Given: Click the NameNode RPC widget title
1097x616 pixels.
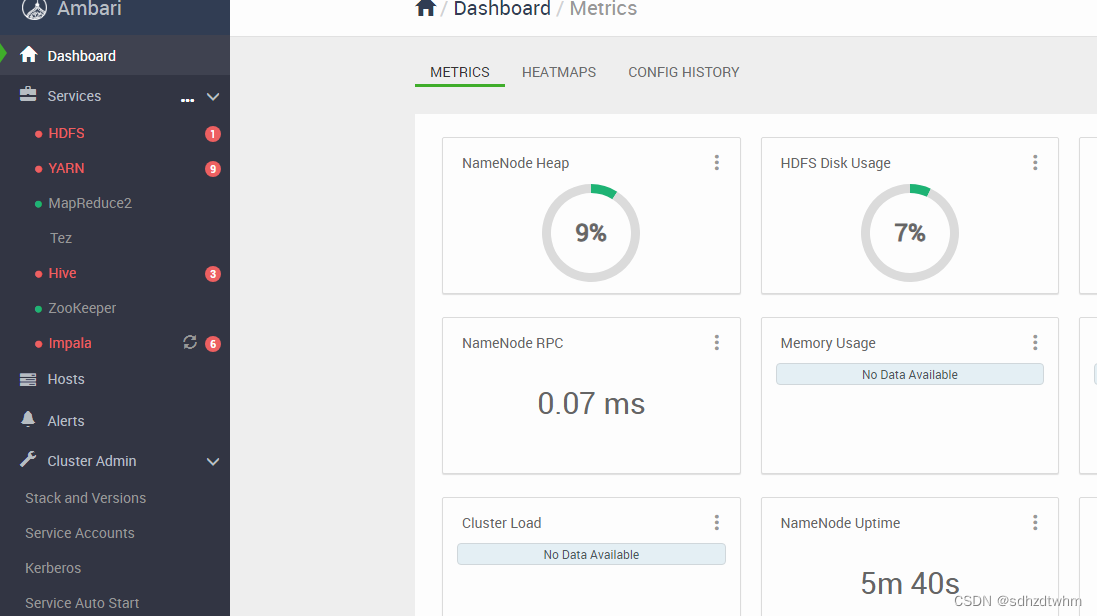Looking at the screenshot, I should click(512, 343).
